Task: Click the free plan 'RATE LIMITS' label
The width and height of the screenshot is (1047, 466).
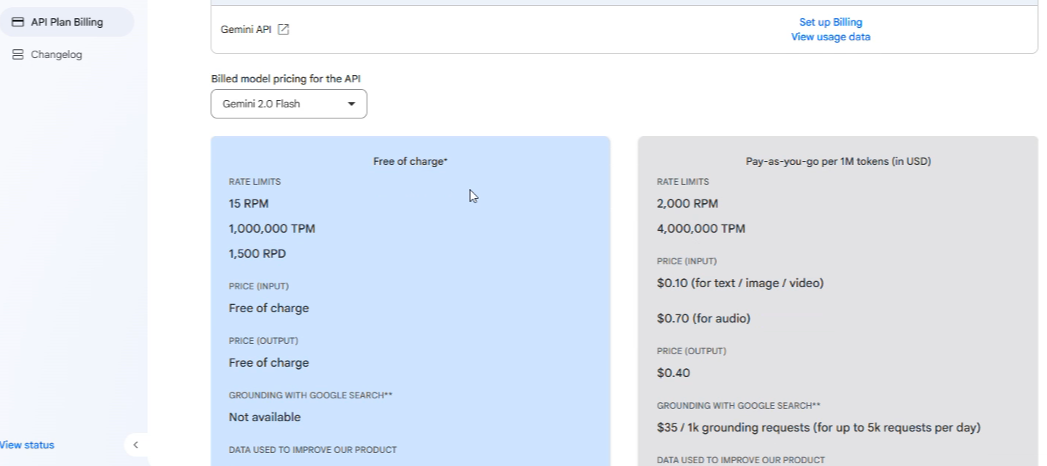Action: point(254,182)
